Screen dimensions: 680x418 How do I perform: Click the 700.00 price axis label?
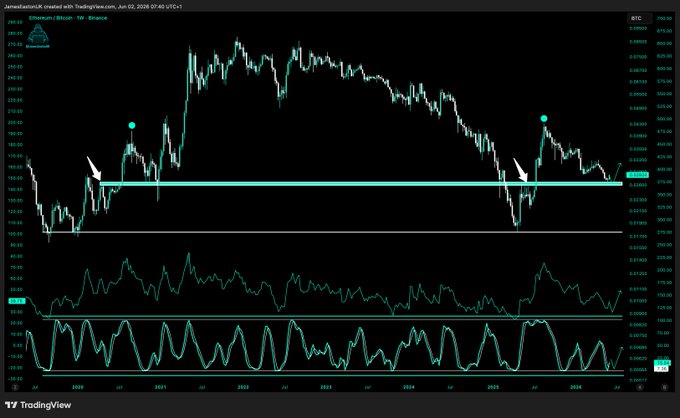click(x=664, y=19)
